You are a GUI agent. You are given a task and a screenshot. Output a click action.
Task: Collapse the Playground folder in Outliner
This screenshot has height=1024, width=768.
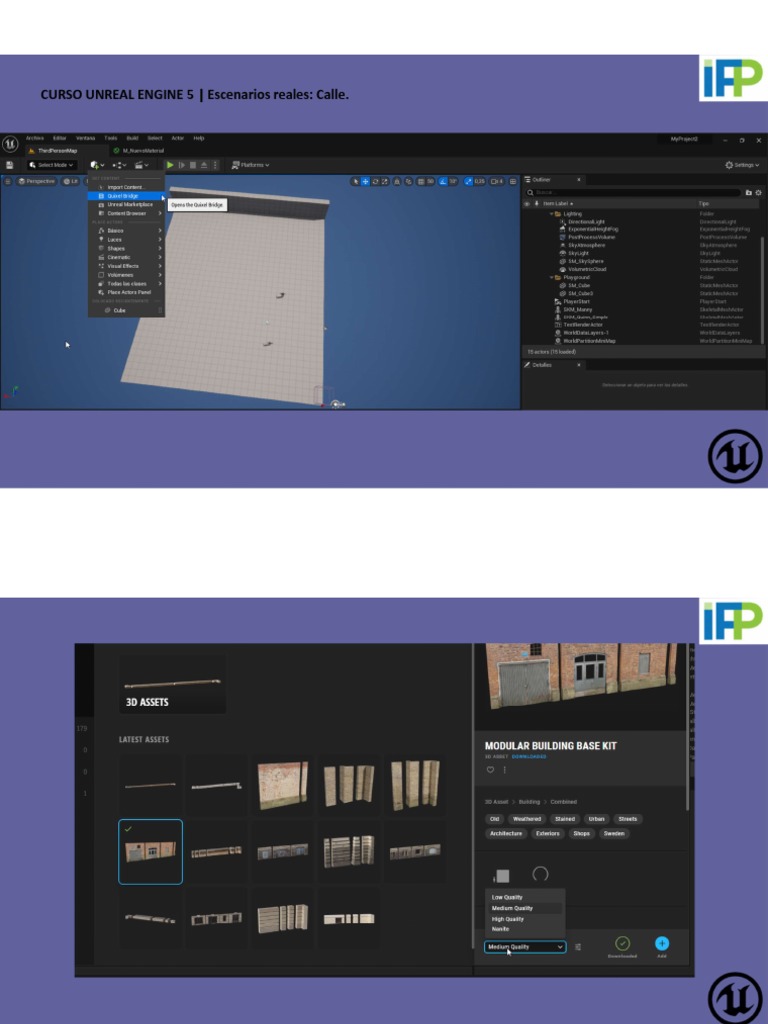tap(551, 278)
